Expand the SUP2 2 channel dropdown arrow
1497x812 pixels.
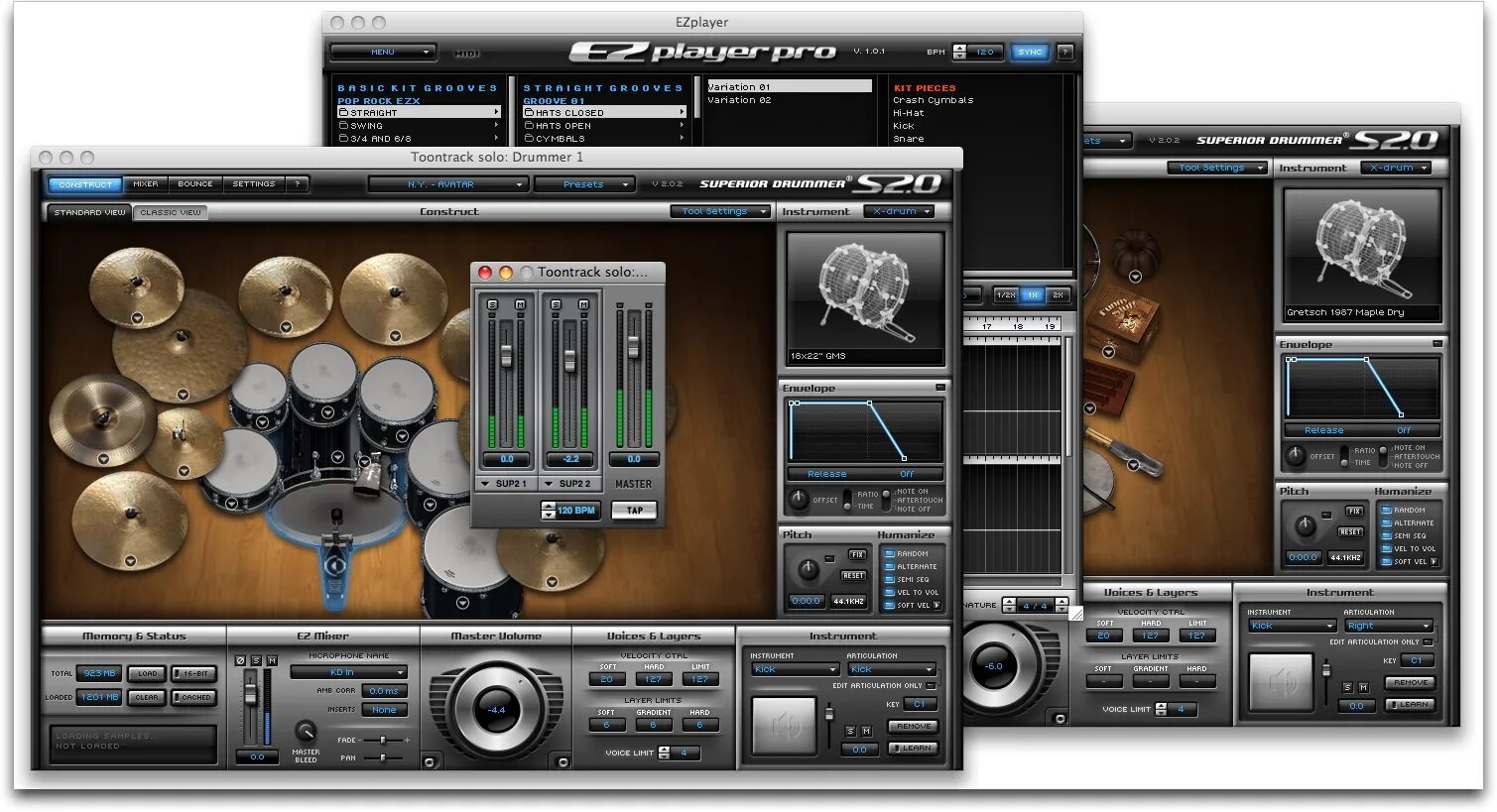coord(549,484)
